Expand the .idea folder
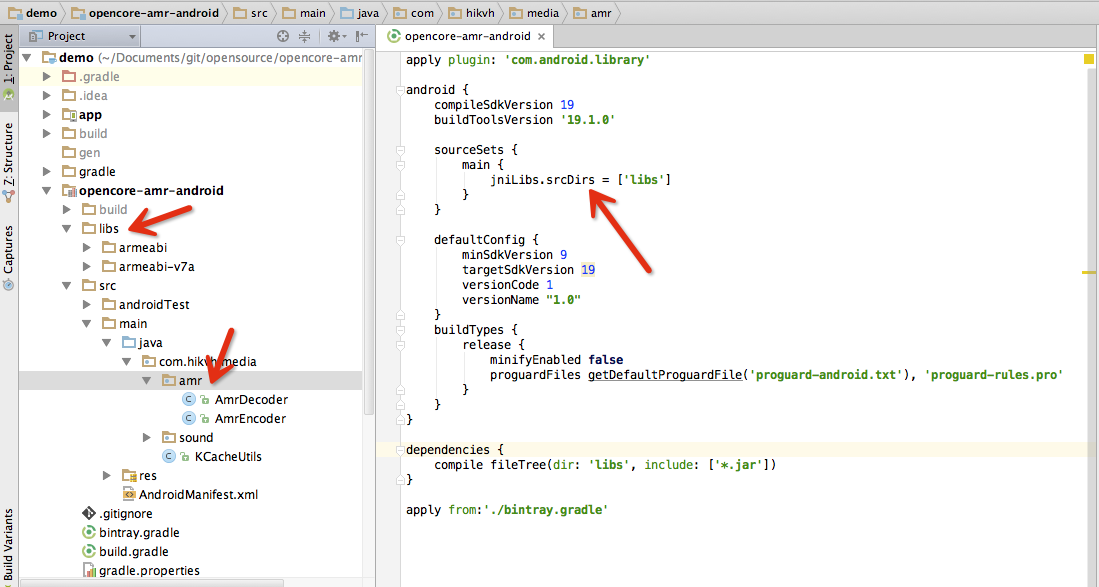Screen dimensions: 1099x587 47,95
